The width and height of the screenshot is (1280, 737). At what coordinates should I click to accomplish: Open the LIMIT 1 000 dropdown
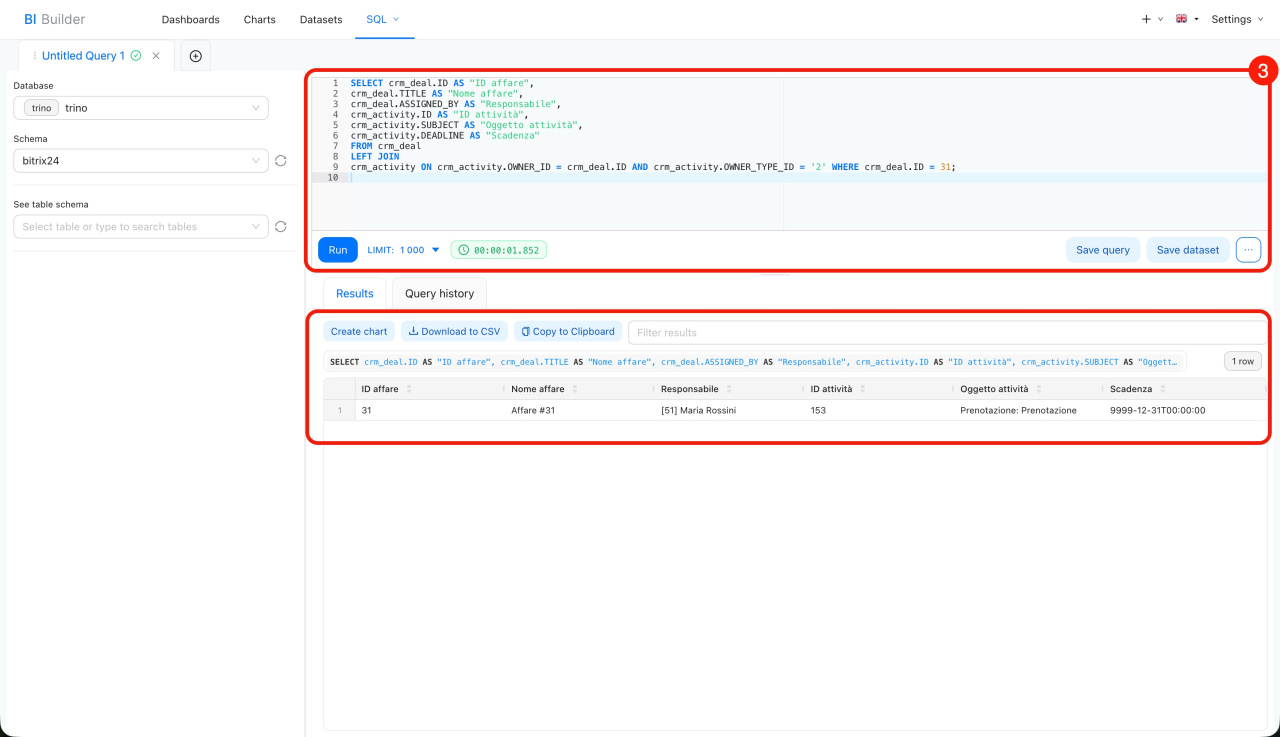point(403,250)
